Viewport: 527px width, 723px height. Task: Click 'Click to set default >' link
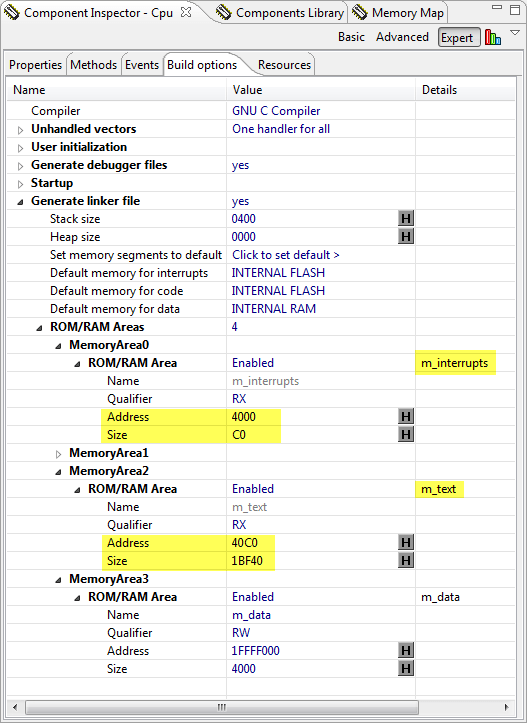[286, 255]
